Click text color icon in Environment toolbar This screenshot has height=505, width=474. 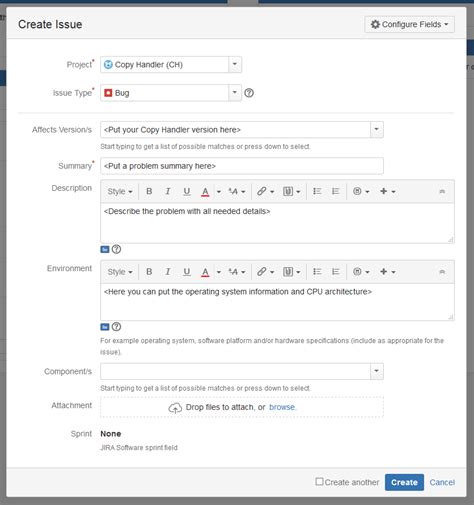pos(205,272)
